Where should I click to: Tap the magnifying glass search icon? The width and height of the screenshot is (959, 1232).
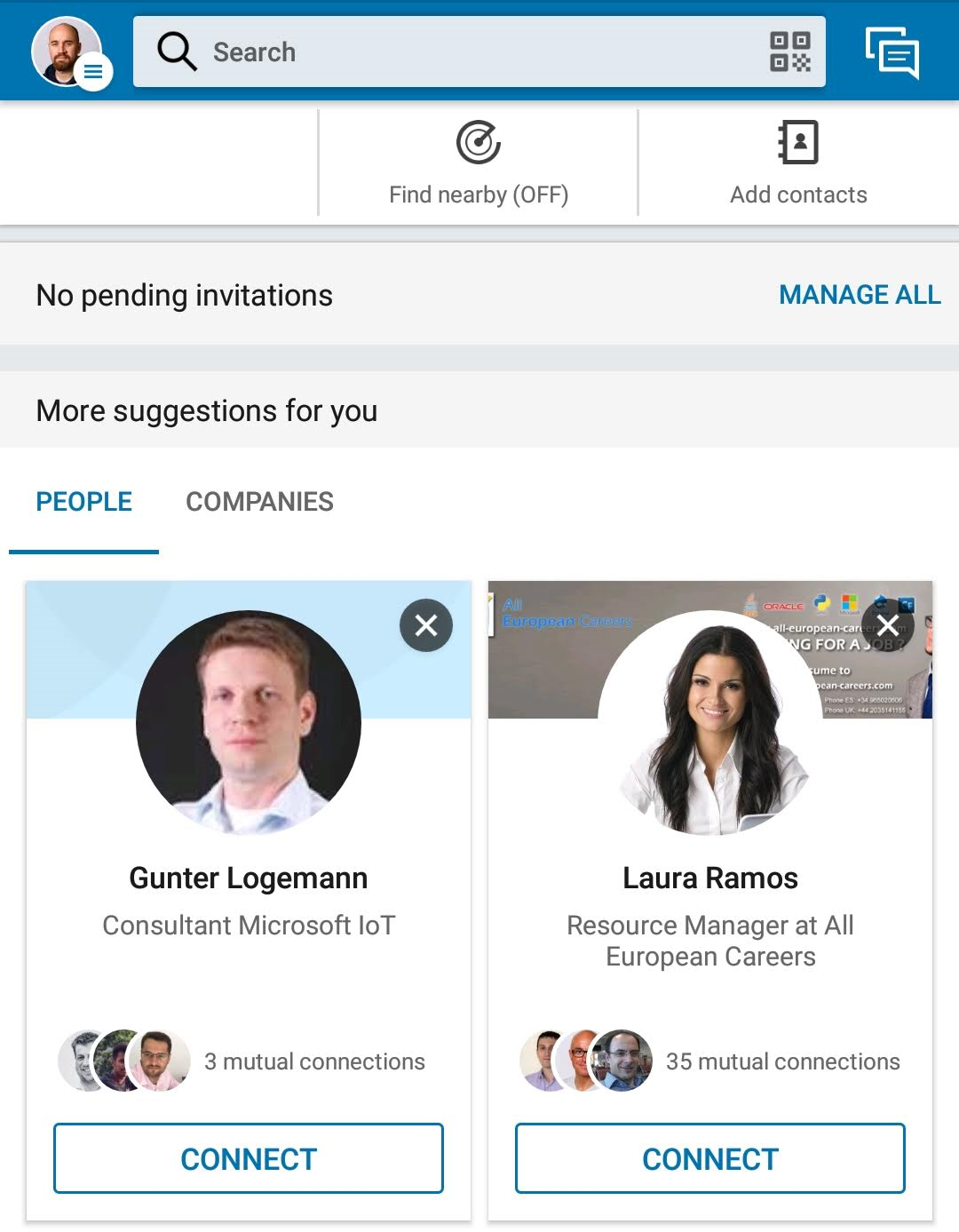177,52
